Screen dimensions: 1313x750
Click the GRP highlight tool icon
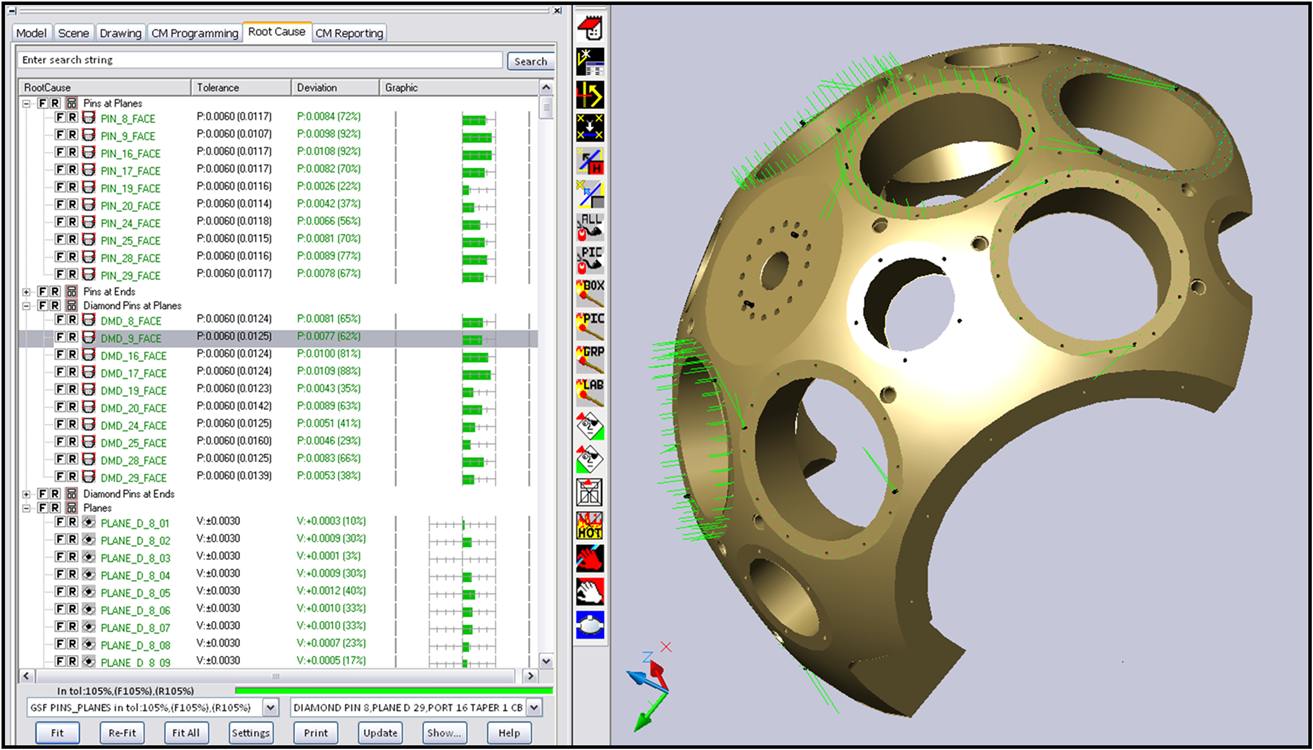(590, 358)
